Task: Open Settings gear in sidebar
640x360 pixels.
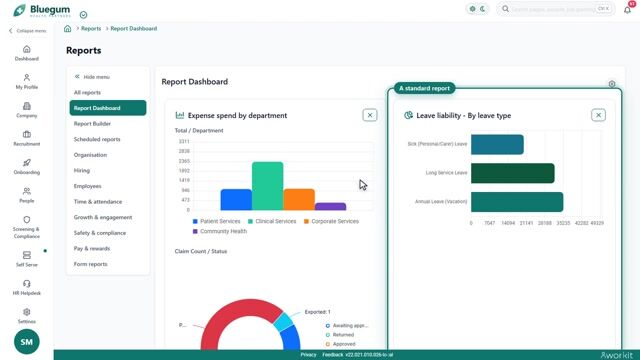Action: [27, 312]
